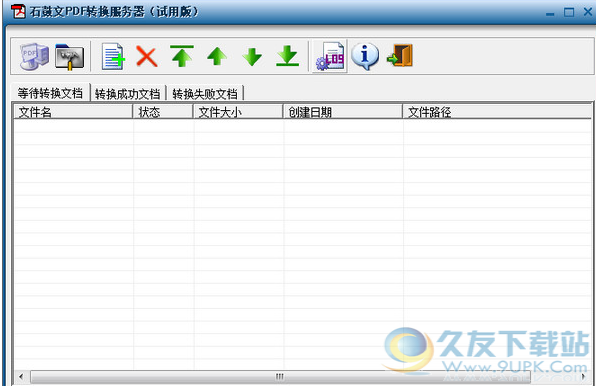The width and height of the screenshot is (596, 386).
Task: Sort by 创建日期 column header
Action: coord(342,112)
